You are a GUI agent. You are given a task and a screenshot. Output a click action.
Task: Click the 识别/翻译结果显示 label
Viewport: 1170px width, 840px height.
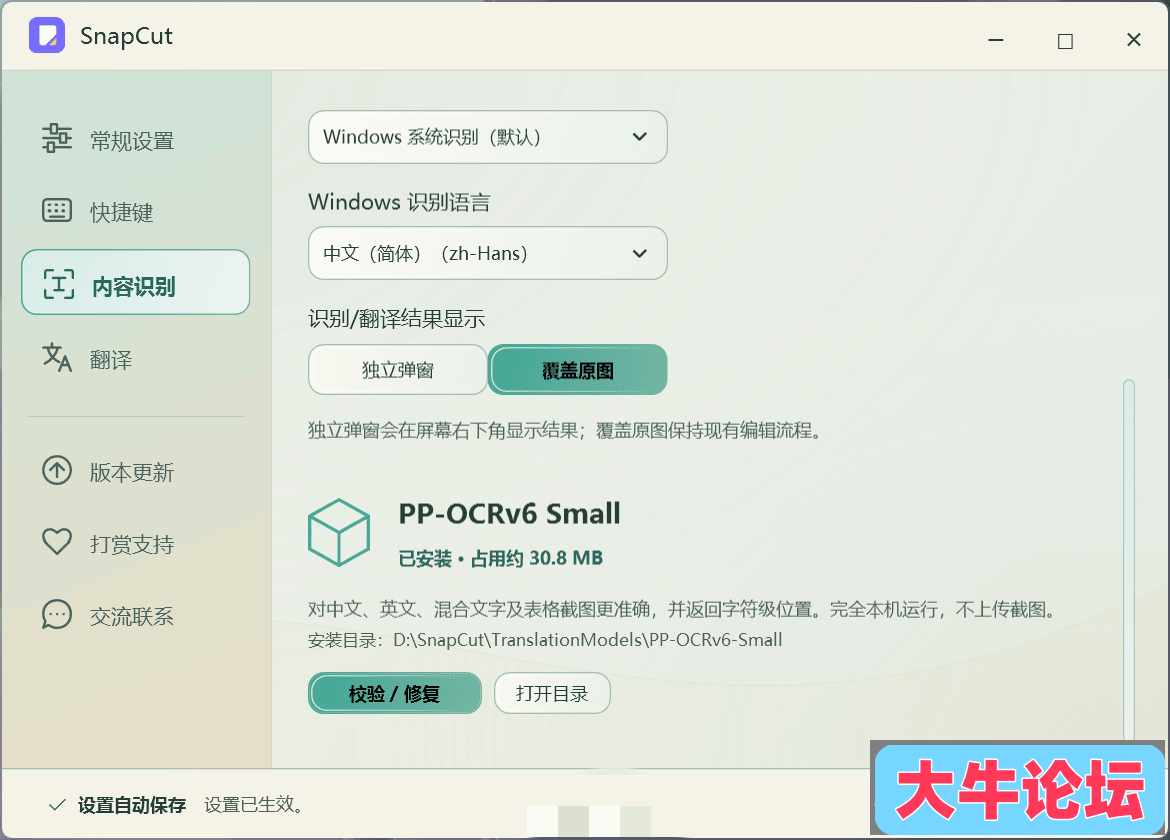point(396,319)
